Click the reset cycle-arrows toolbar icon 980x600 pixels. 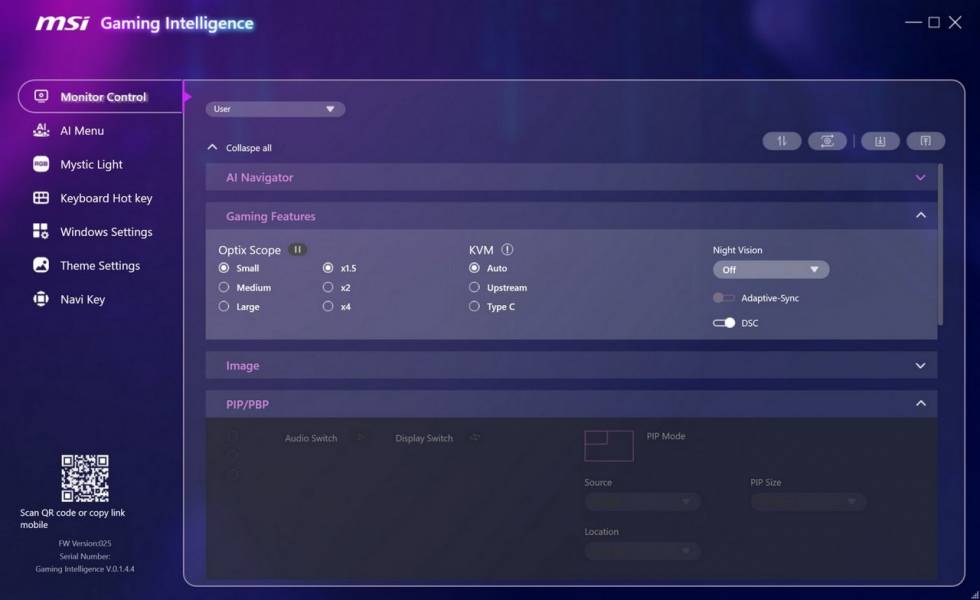827,141
